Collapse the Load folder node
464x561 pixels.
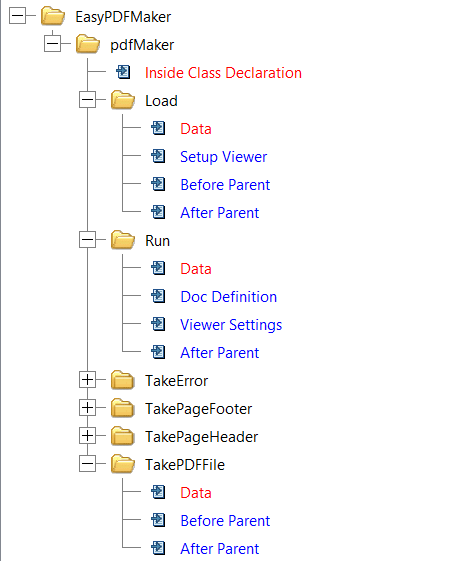point(88,100)
